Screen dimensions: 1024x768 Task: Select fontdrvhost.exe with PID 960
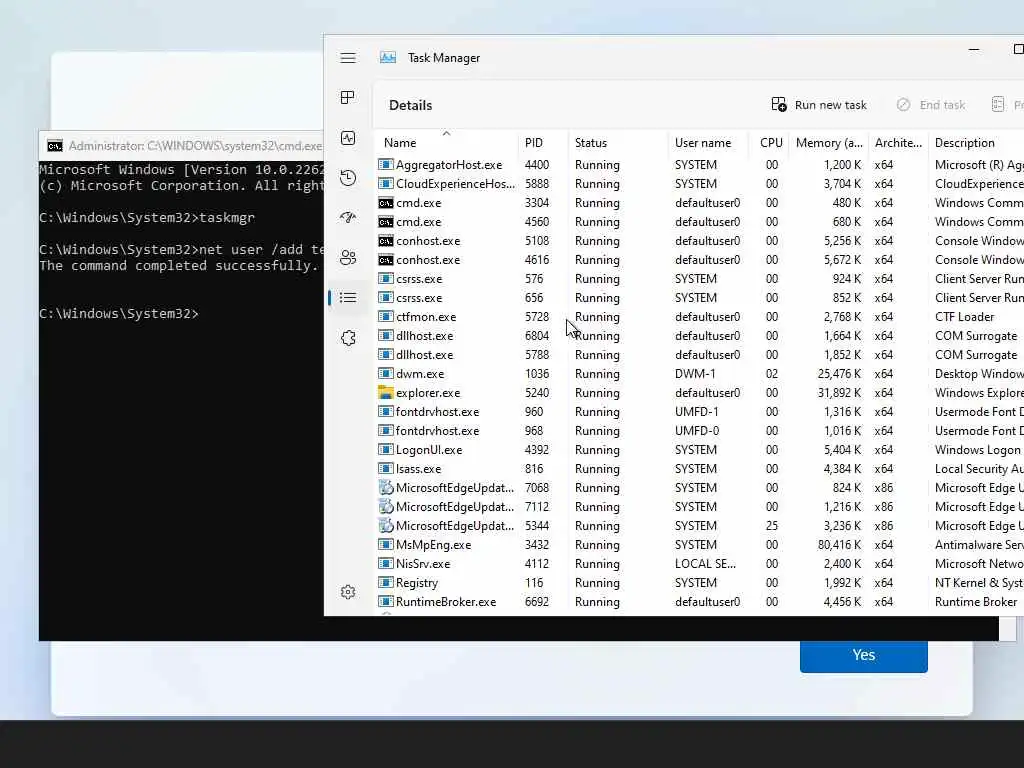point(700,411)
